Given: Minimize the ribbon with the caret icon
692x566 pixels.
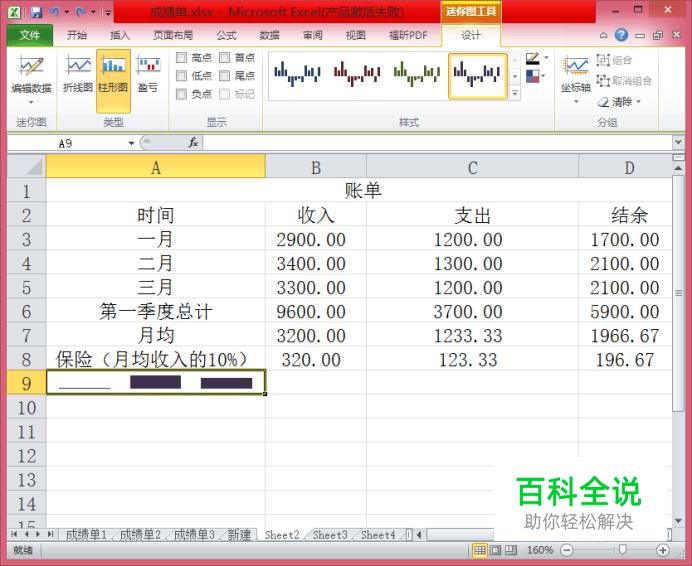Looking at the screenshot, I should pyautogui.click(x=603, y=35).
